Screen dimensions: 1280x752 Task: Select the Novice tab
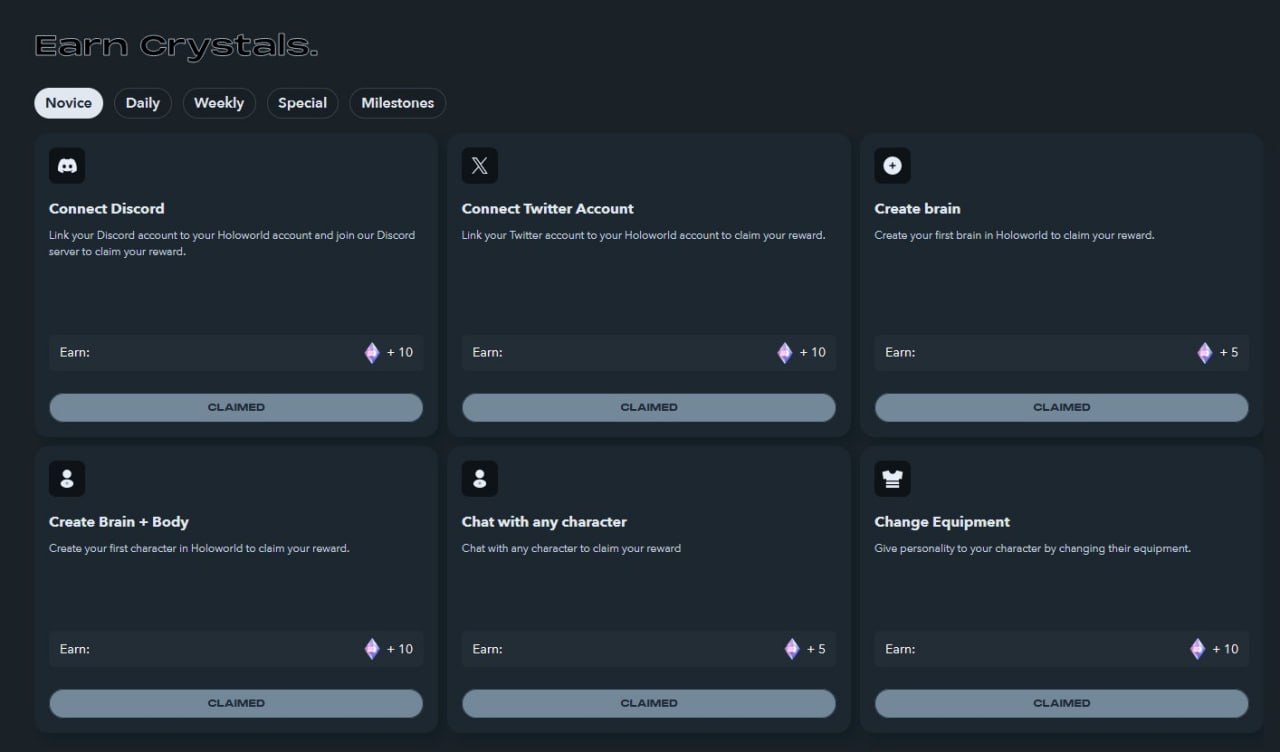point(68,103)
